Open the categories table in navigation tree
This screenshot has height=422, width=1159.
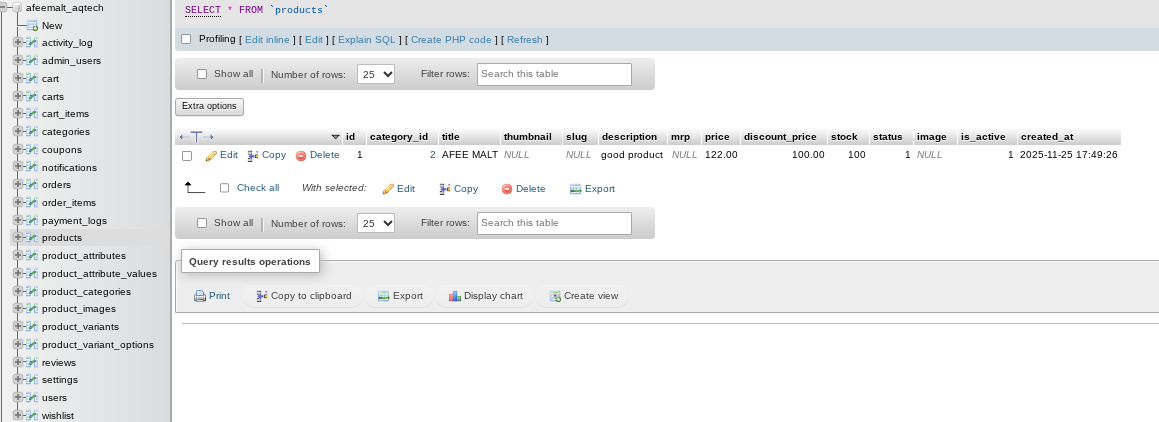[66, 132]
